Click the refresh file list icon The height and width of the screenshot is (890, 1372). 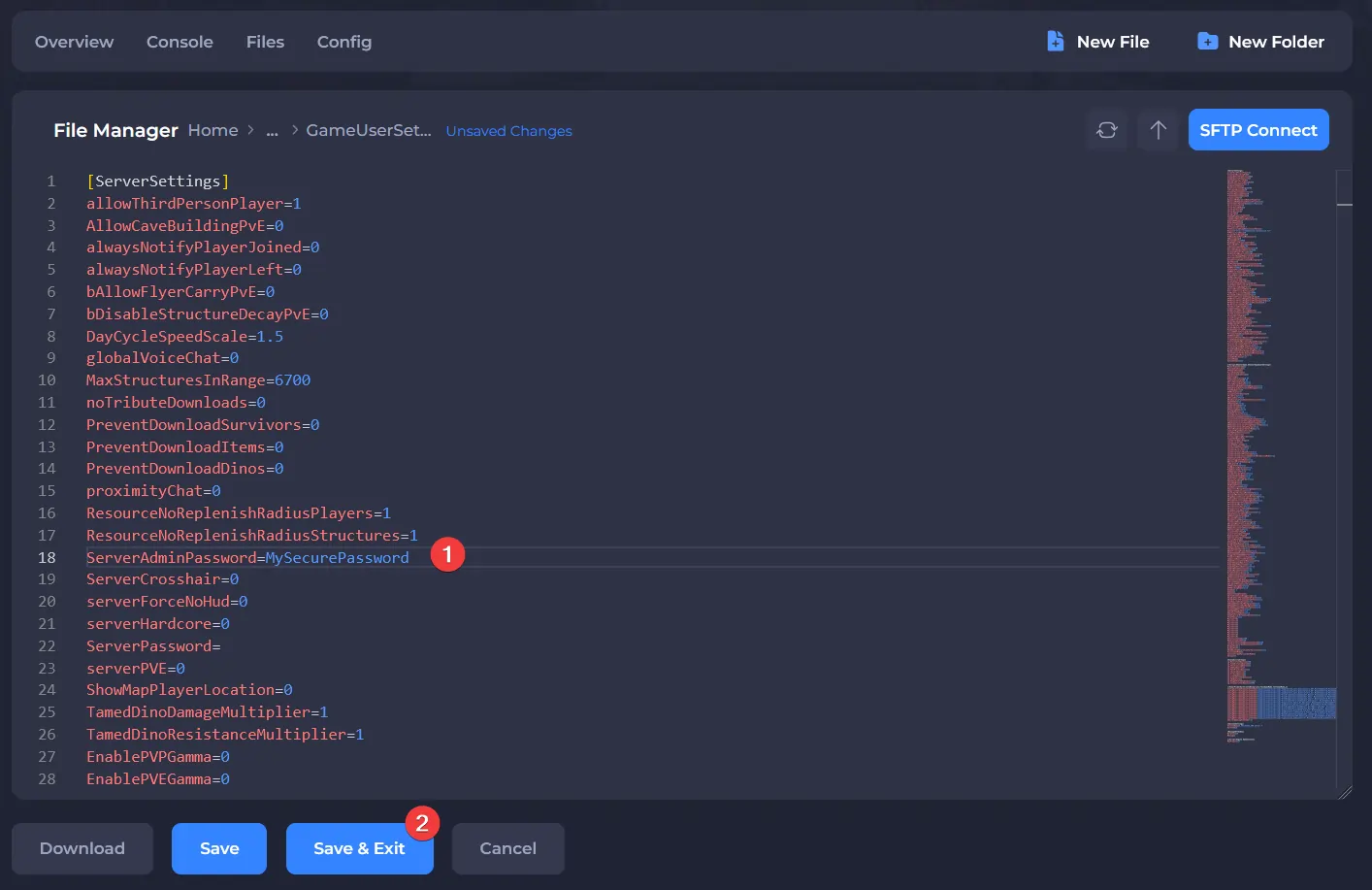point(1107,130)
